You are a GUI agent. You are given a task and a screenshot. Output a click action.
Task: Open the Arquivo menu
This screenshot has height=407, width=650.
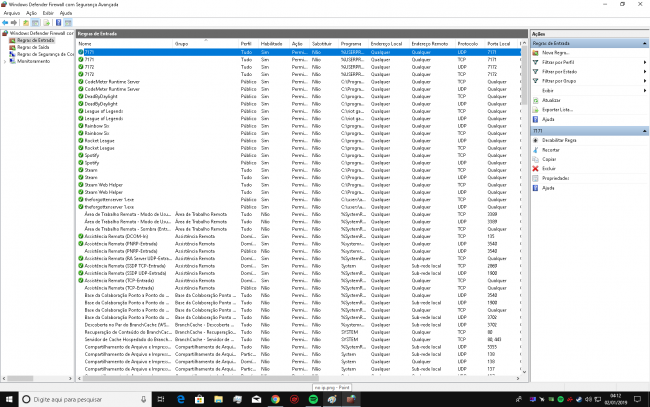click(12, 13)
